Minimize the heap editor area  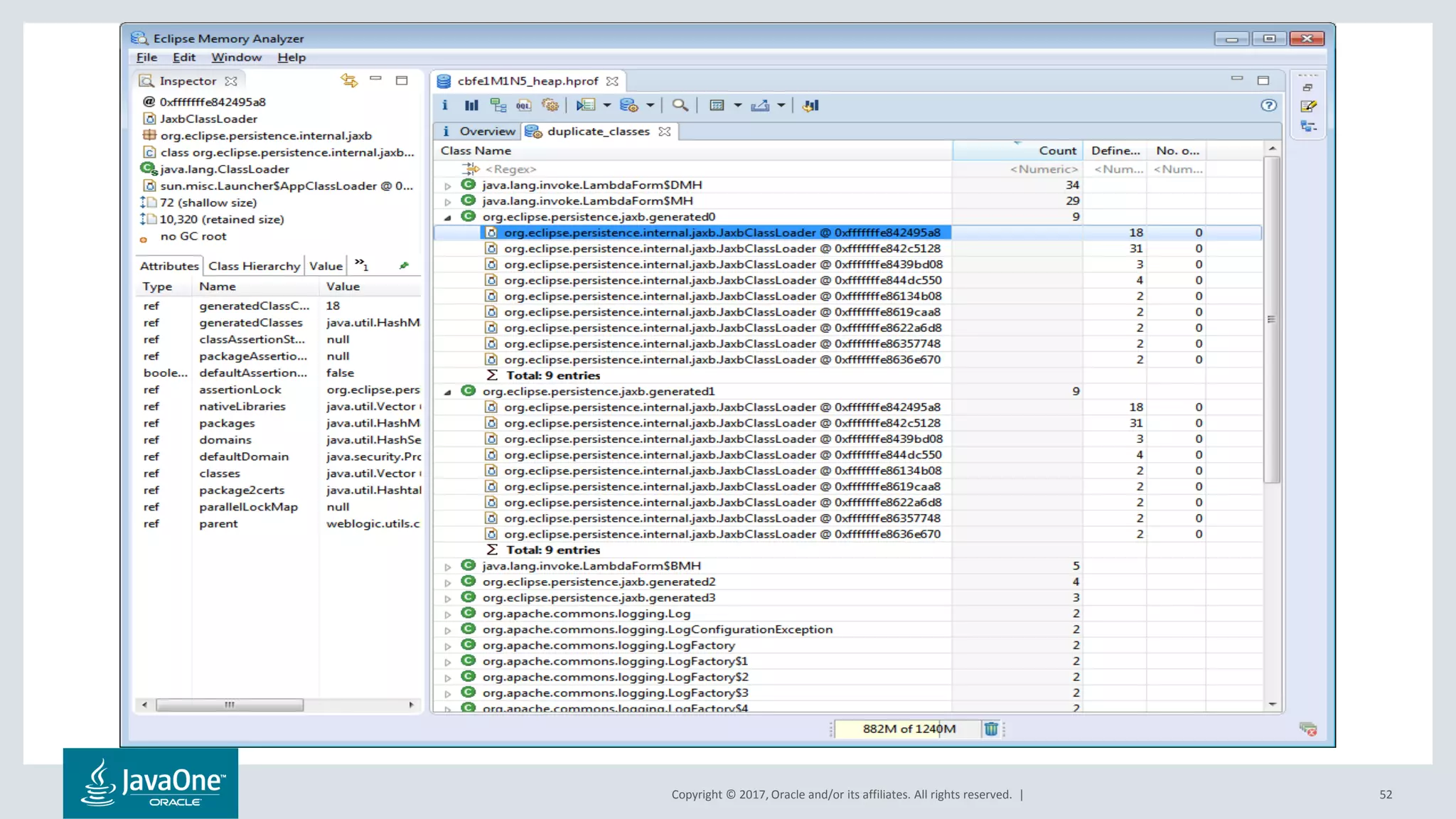pyautogui.click(x=1237, y=78)
